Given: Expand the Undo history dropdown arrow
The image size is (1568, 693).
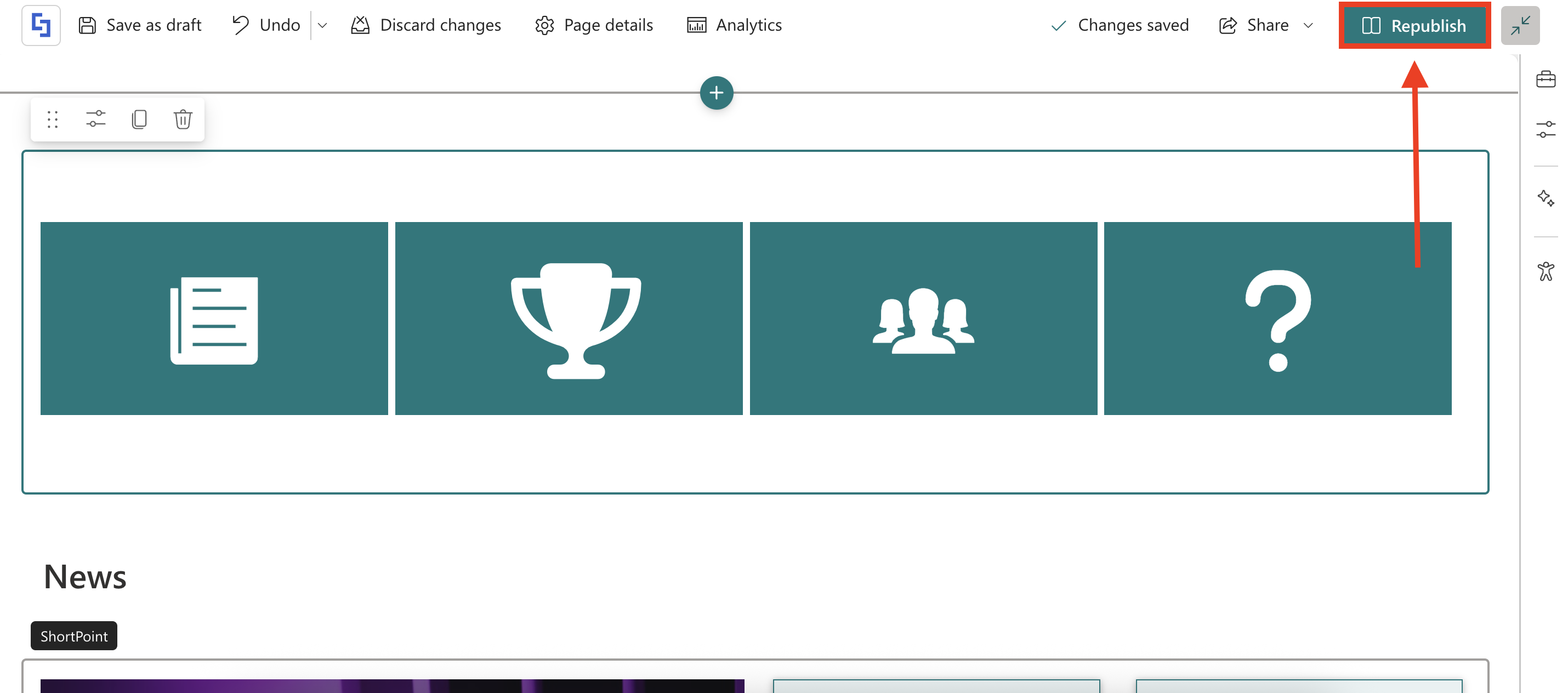Looking at the screenshot, I should [322, 26].
